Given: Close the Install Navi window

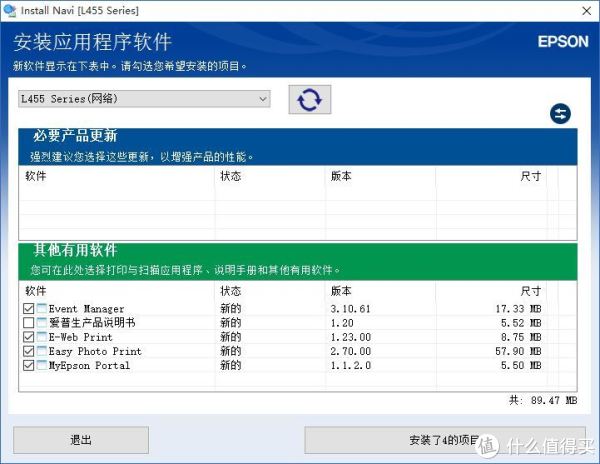Looking at the screenshot, I should pyautogui.click(x=586, y=11).
